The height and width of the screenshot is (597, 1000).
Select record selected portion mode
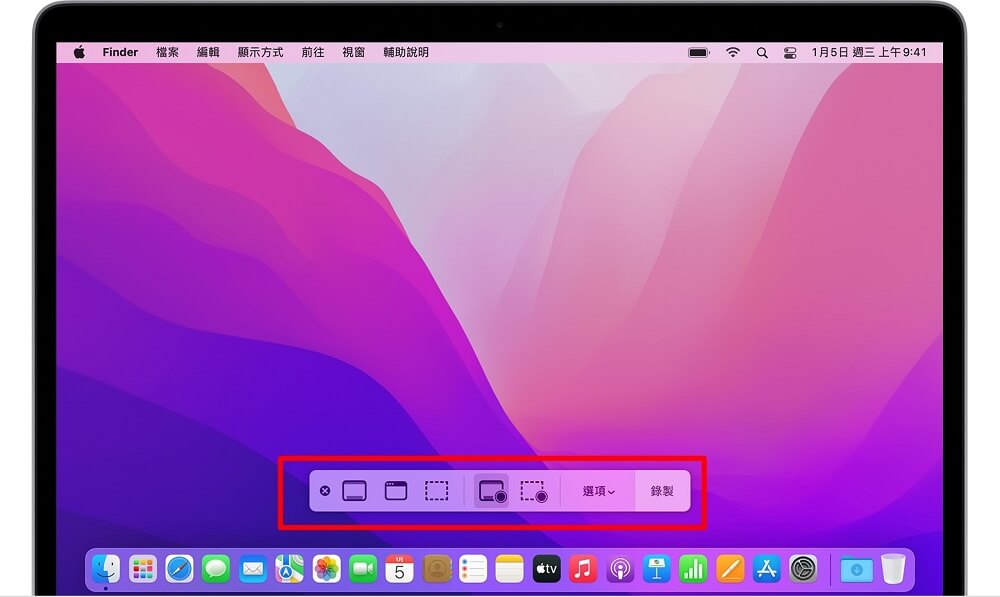tap(532, 491)
